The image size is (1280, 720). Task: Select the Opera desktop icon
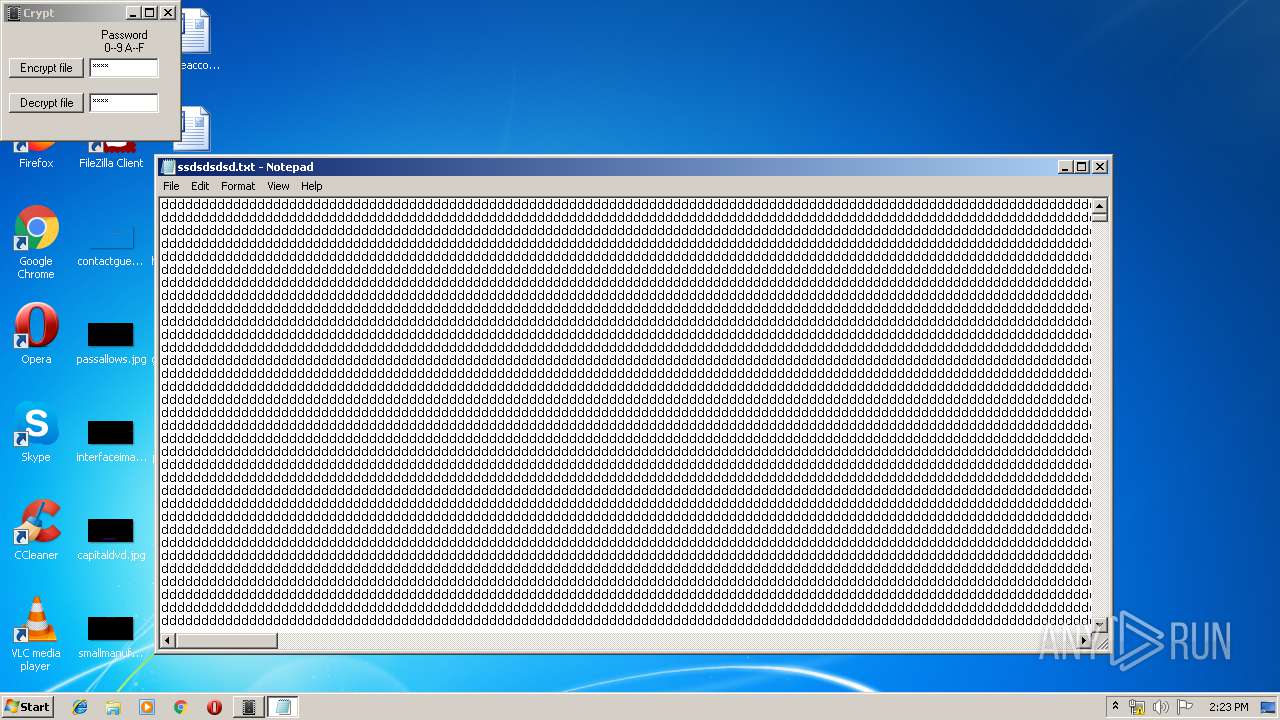click(x=36, y=334)
